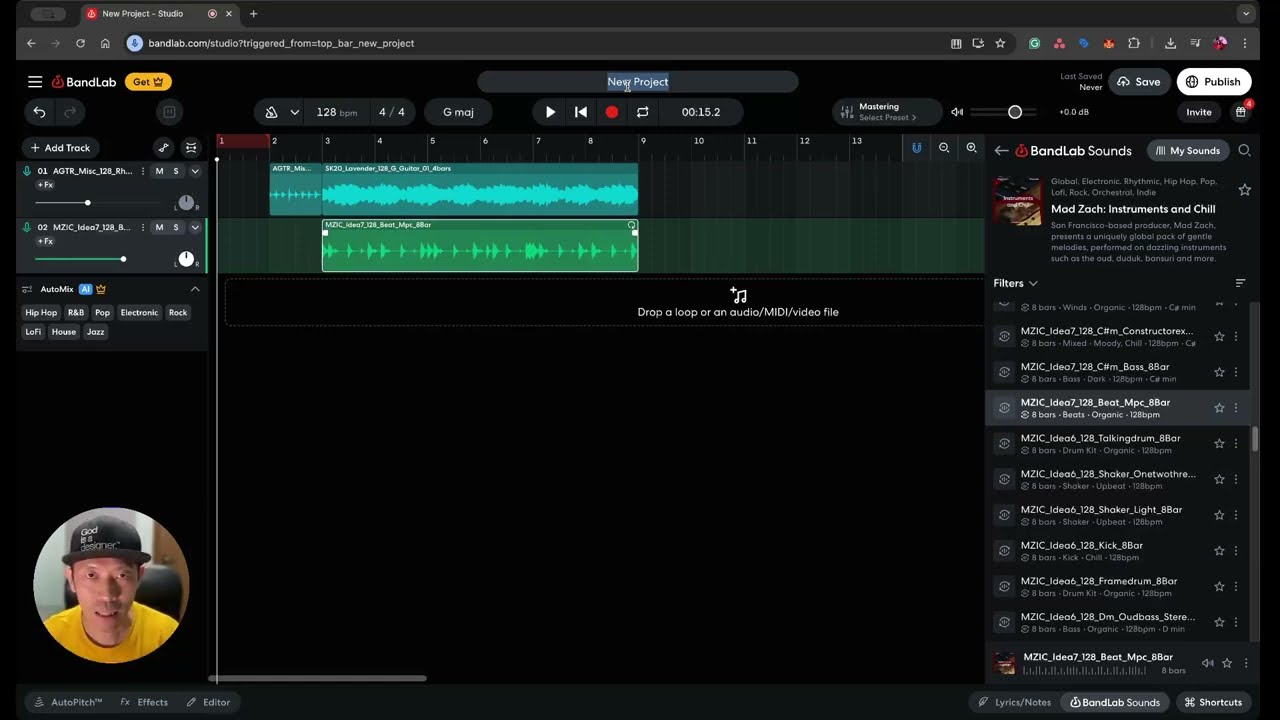
Task: Open the 4 / 4 time signature selector
Action: point(392,112)
